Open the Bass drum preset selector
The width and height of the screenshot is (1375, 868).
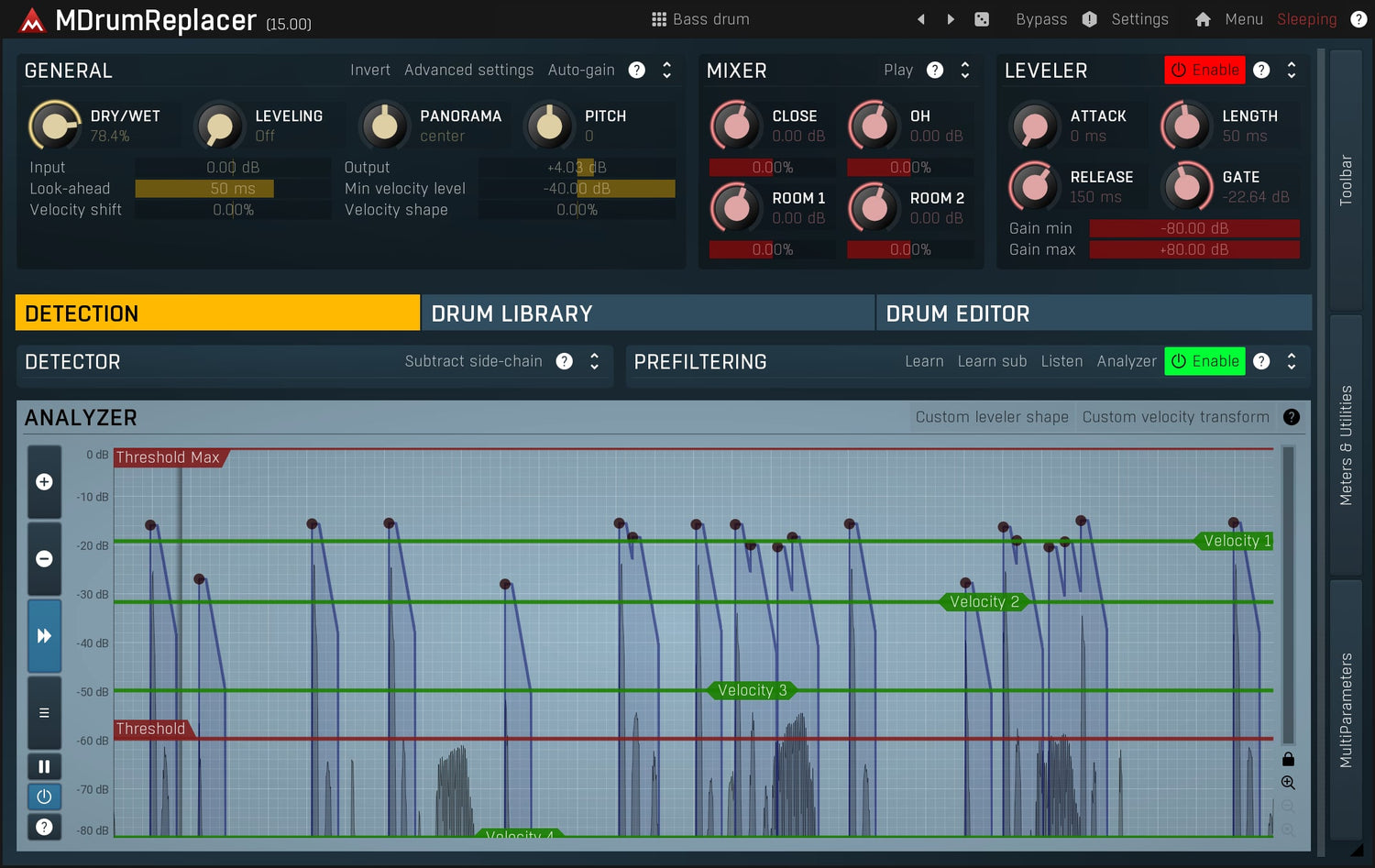700,19
